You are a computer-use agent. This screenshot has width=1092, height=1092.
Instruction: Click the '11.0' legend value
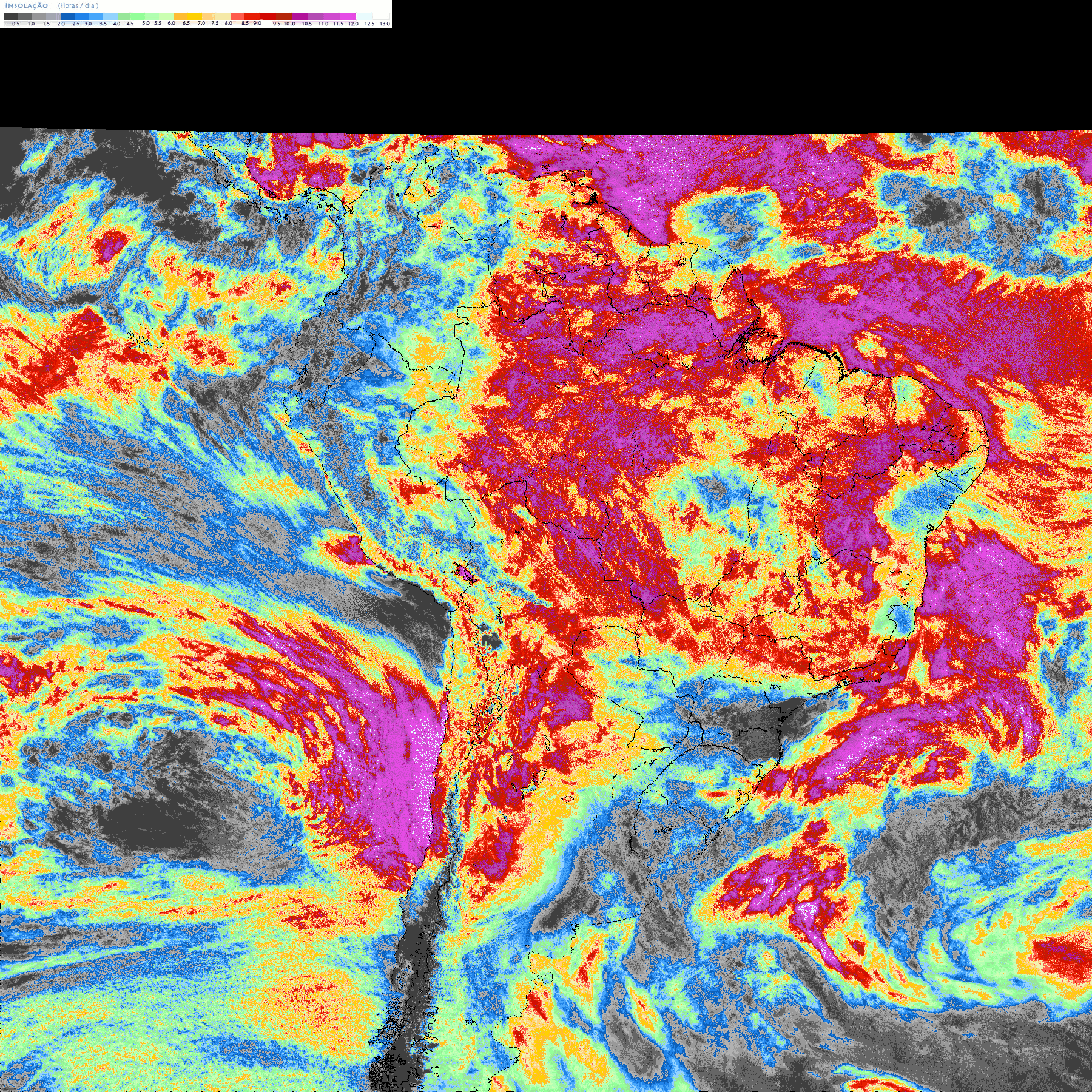coord(323,24)
